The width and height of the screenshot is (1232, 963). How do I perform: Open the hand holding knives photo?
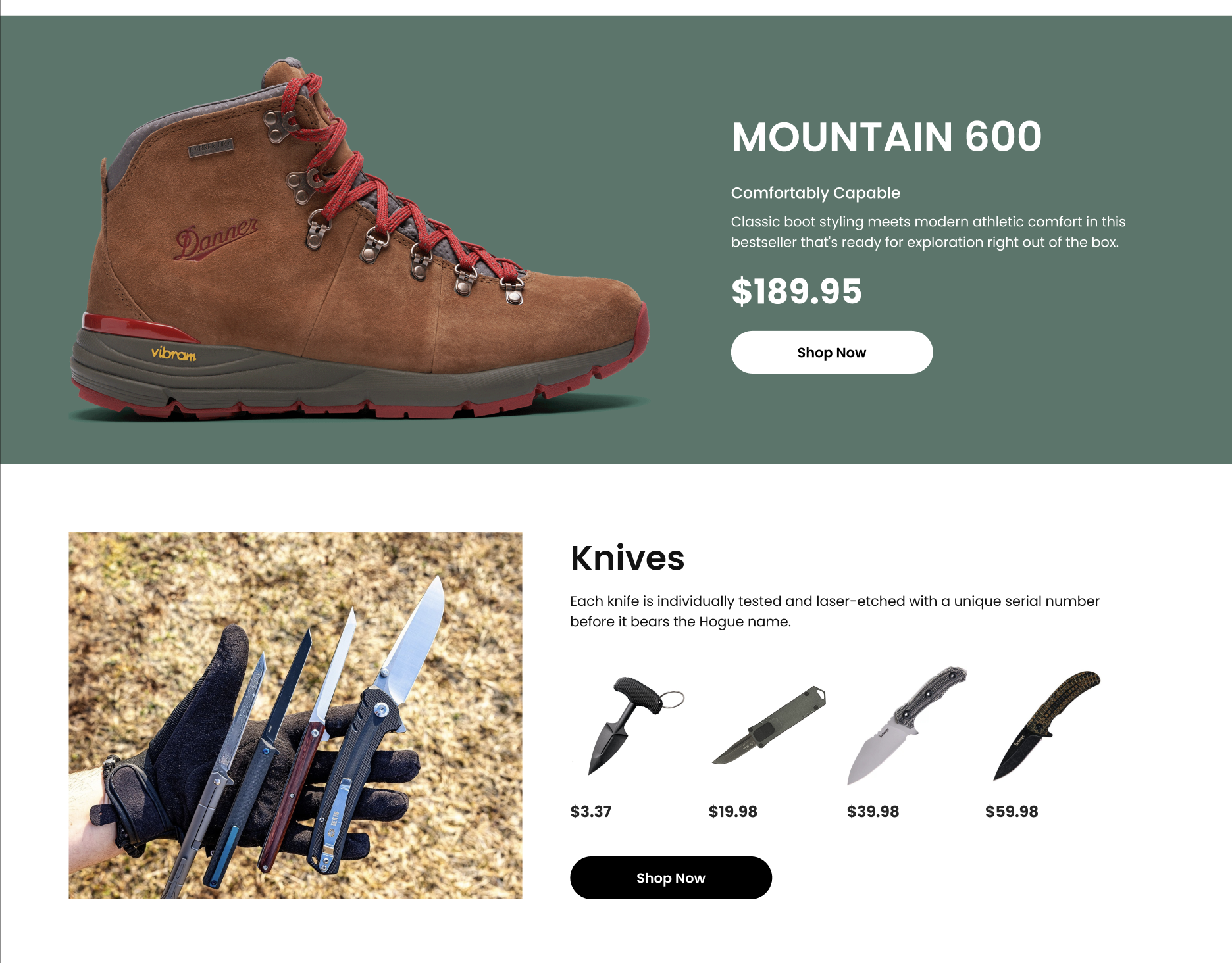[295, 716]
